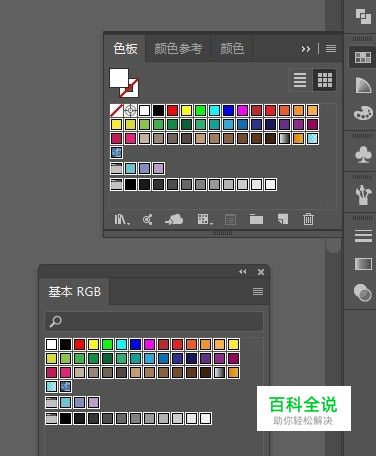Choose the None swatch in Swatches panel

[x=116, y=110]
